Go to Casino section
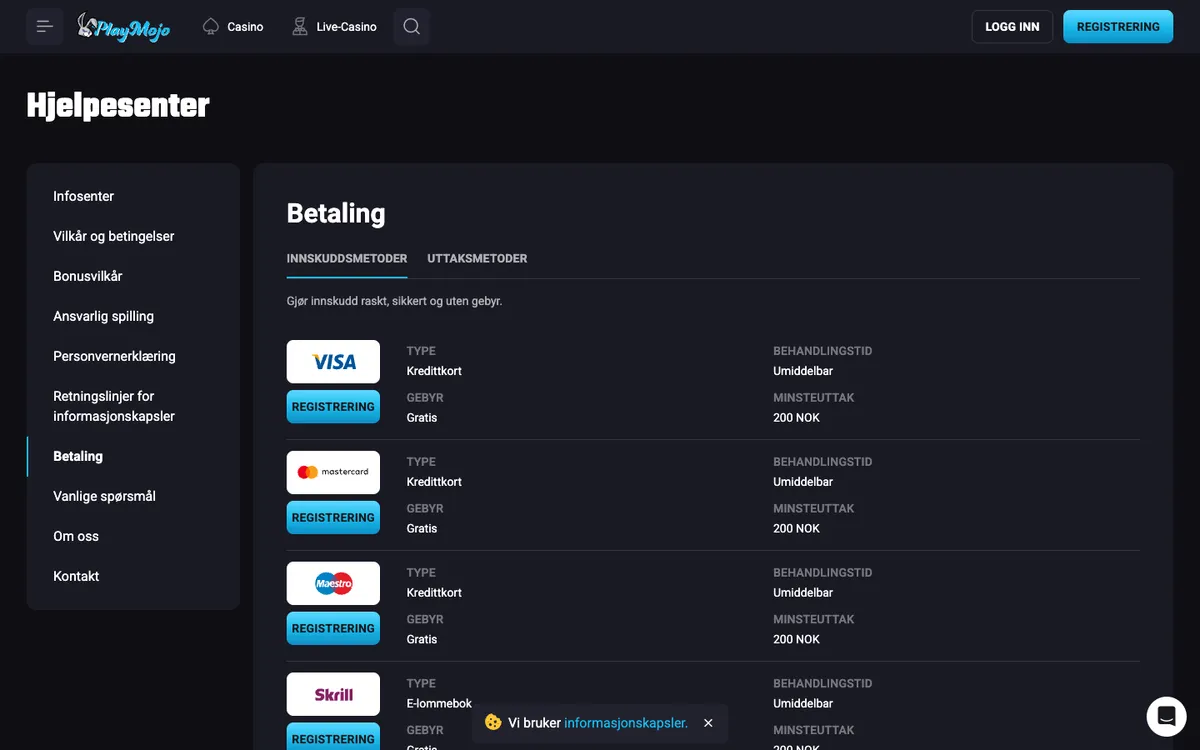The height and width of the screenshot is (750, 1200). coord(233,27)
